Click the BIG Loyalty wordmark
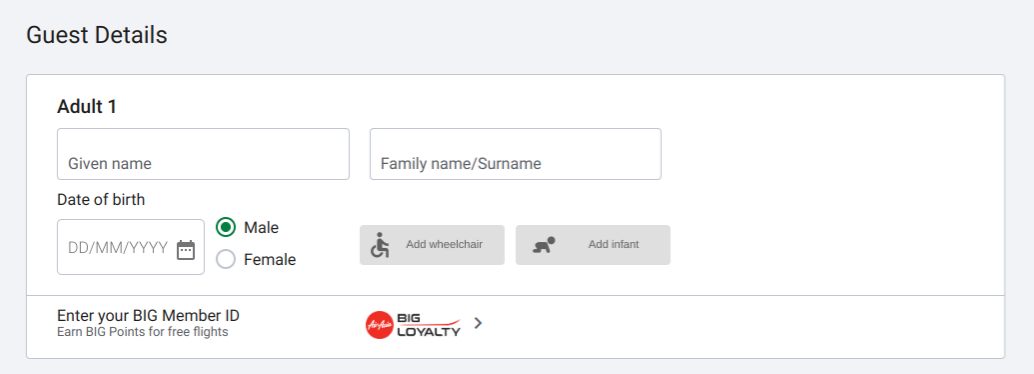The height and width of the screenshot is (374, 1034). click(429, 325)
